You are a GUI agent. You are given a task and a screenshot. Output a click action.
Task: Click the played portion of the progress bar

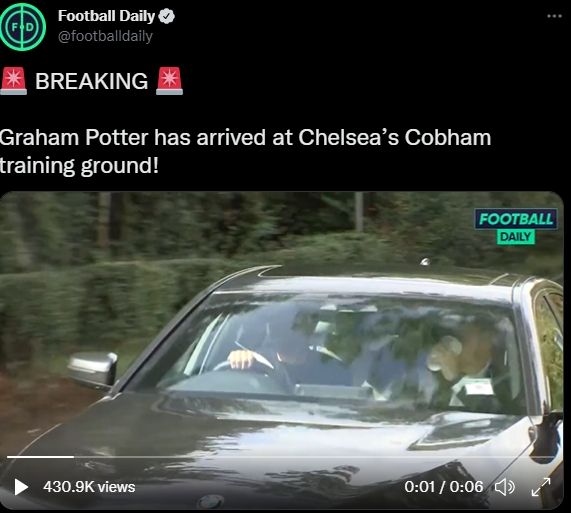click(x=40, y=457)
